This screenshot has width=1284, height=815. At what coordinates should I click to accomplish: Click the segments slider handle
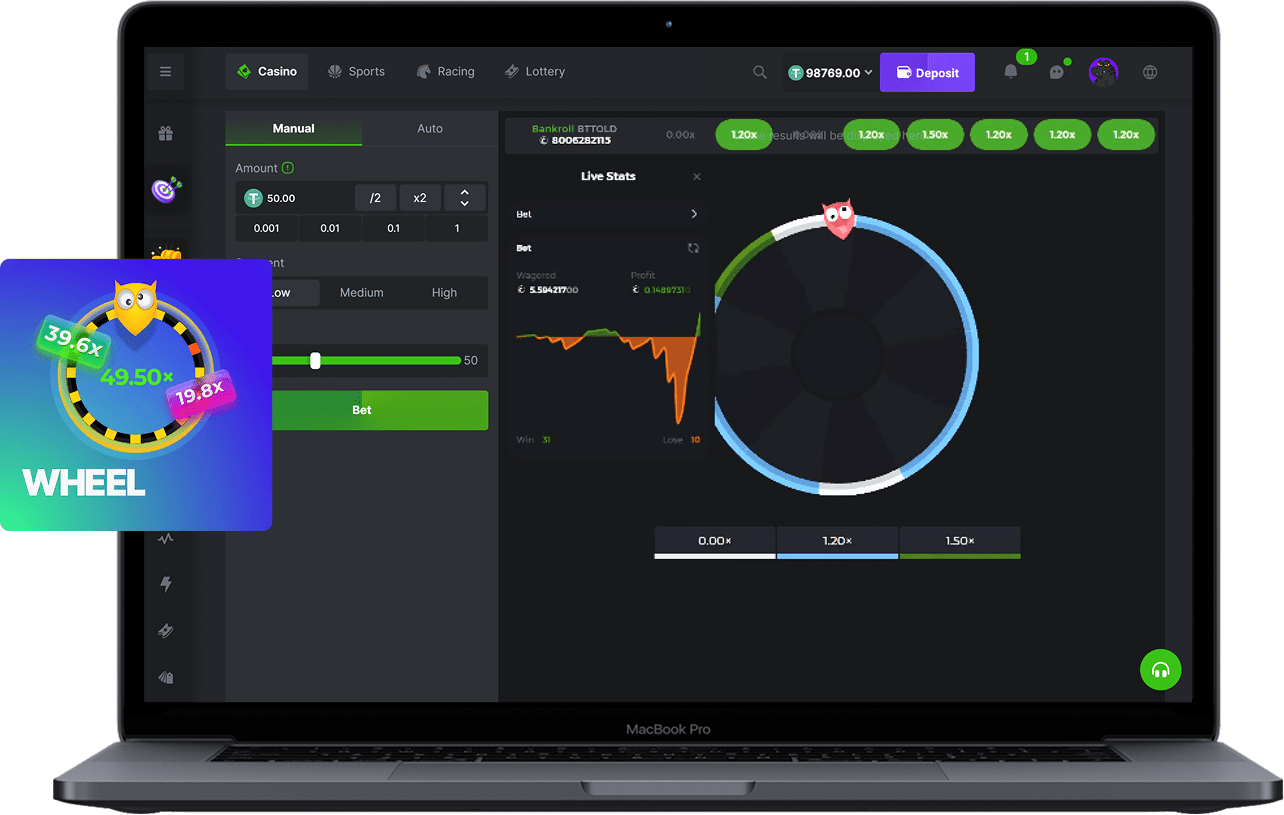point(315,361)
